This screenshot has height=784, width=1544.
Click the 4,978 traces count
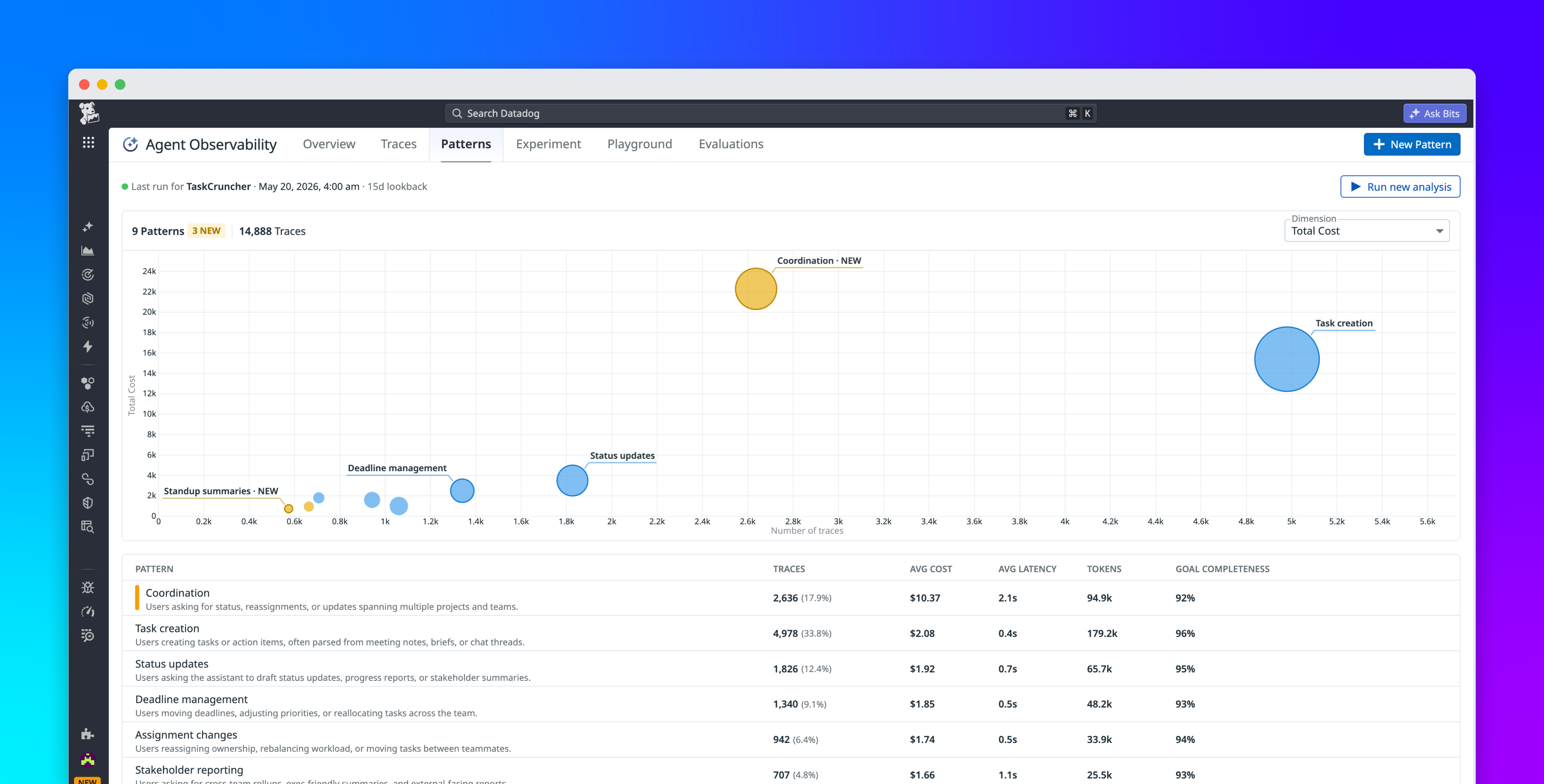click(785, 633)
